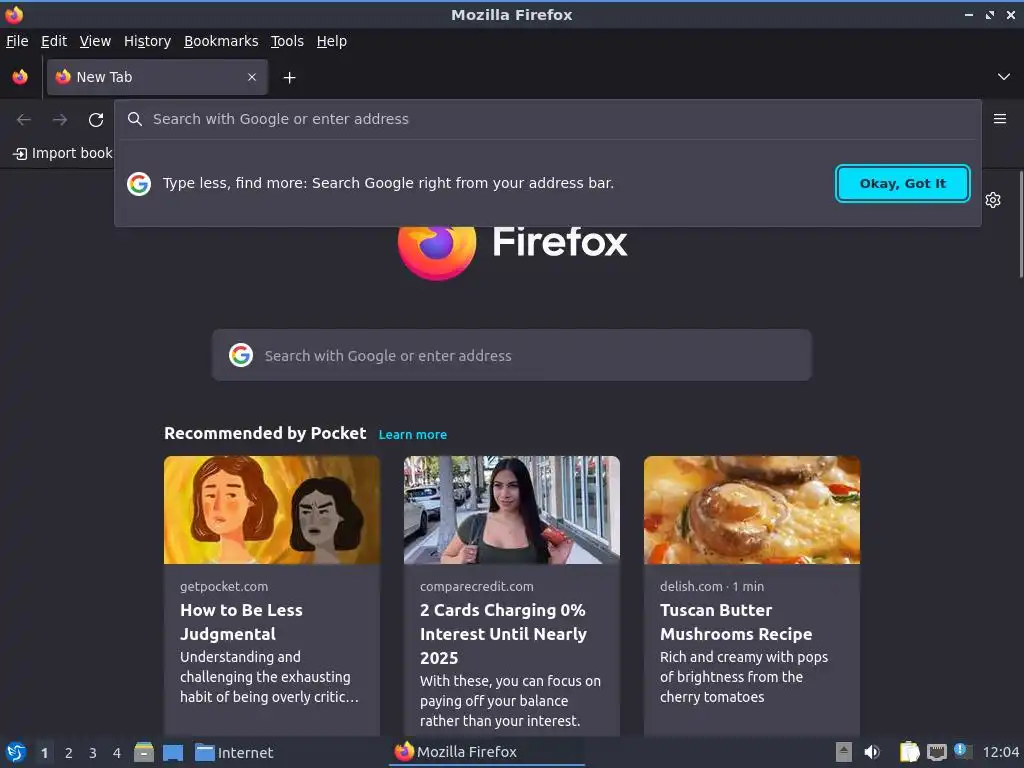The image size is (1024, 768).
Task: Click the show desktop taskbar icon
Action: point(173,753)
